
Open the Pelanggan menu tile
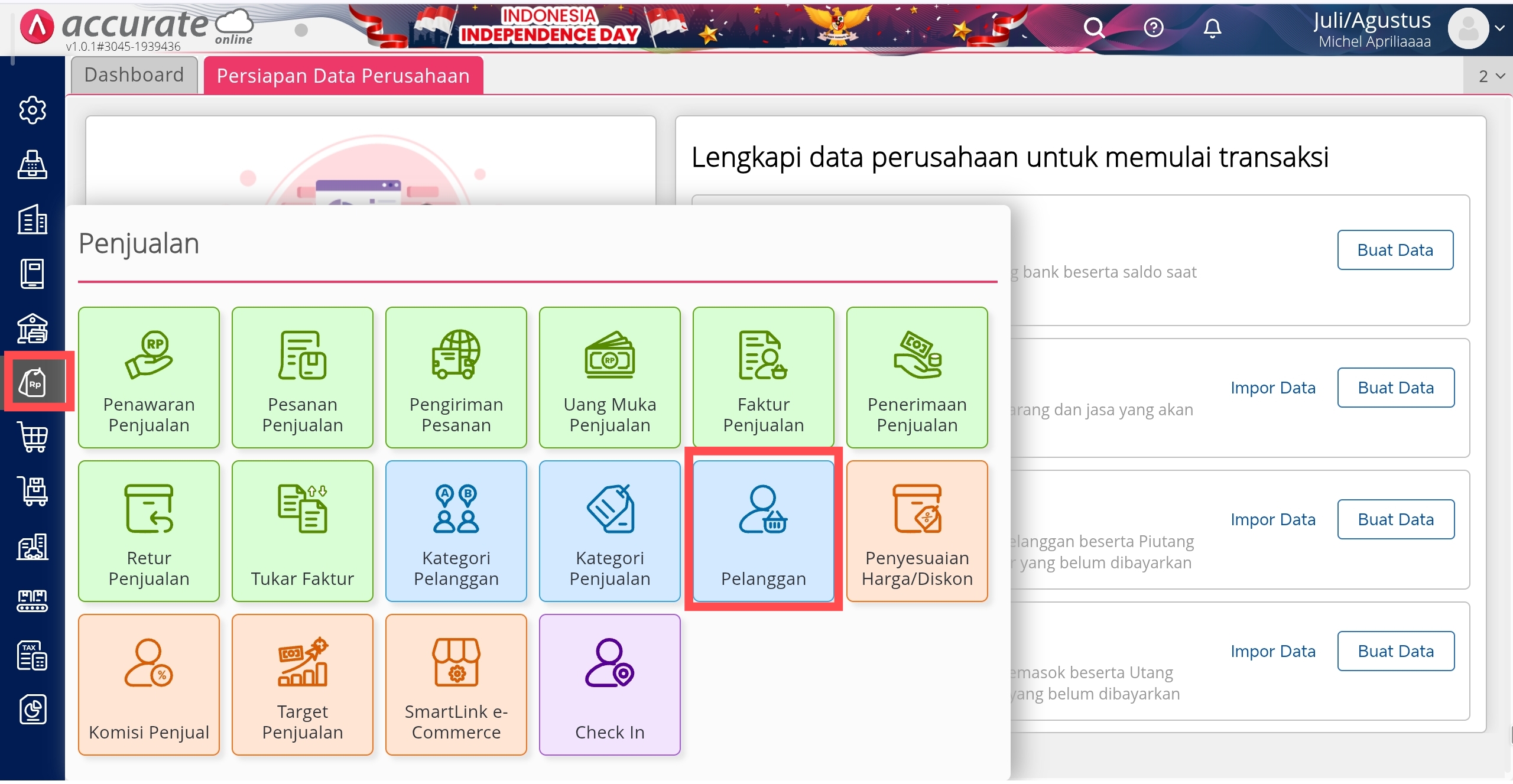(x=763, y=531)
